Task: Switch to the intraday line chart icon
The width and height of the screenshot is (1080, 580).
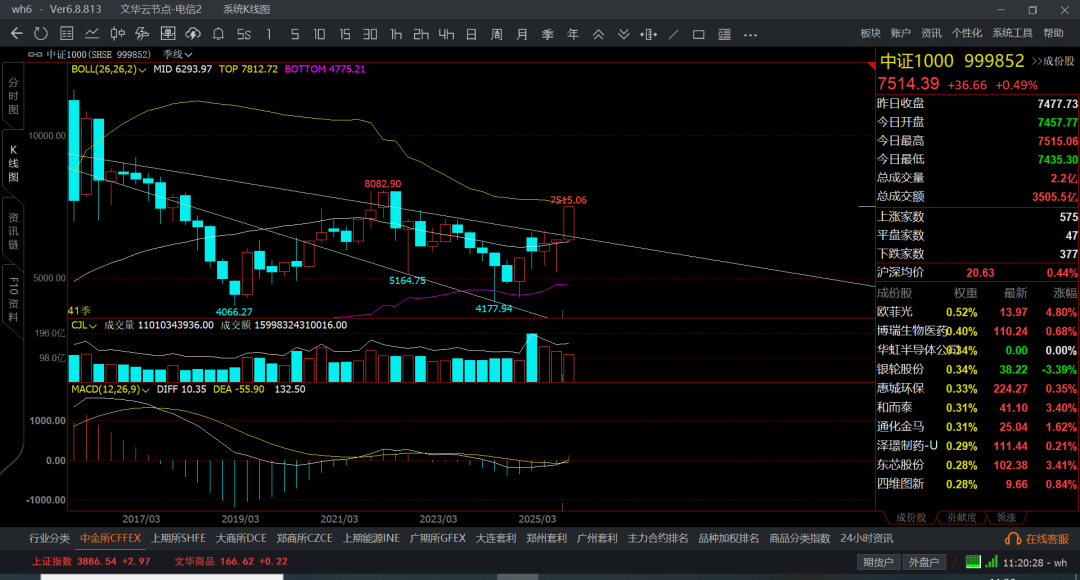Action: click(92, 34)
